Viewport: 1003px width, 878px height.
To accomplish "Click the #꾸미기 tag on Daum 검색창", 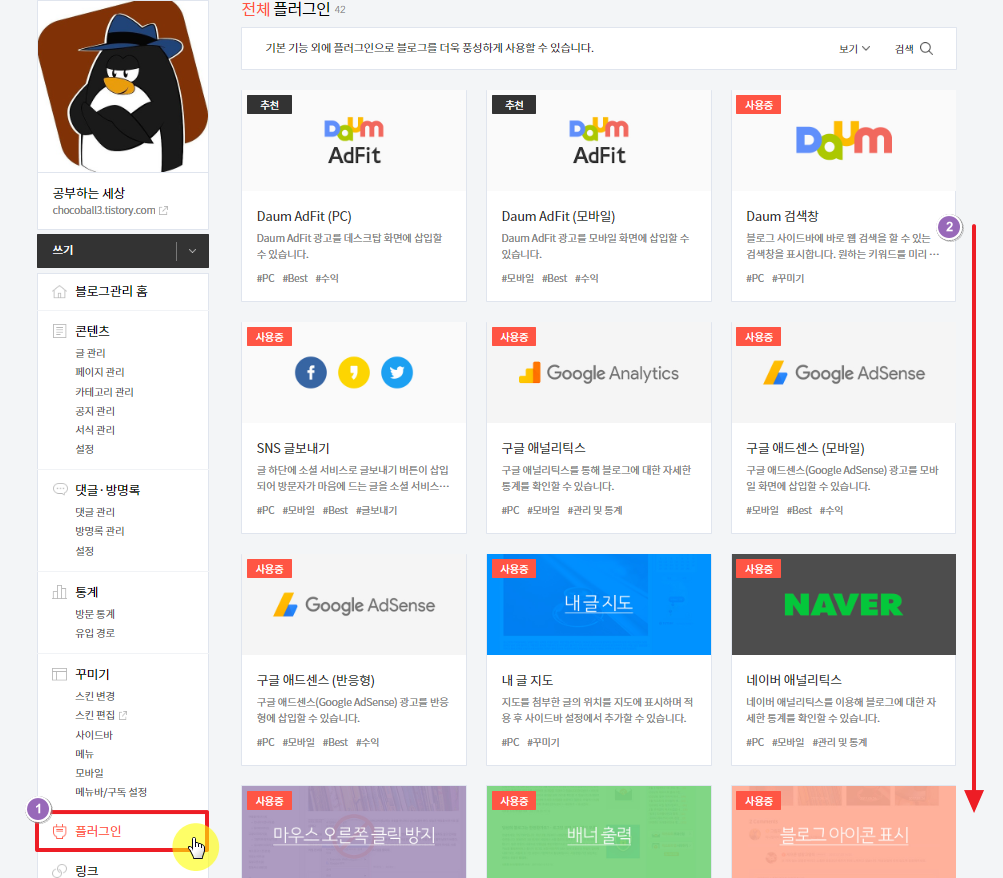I will 788,278.
